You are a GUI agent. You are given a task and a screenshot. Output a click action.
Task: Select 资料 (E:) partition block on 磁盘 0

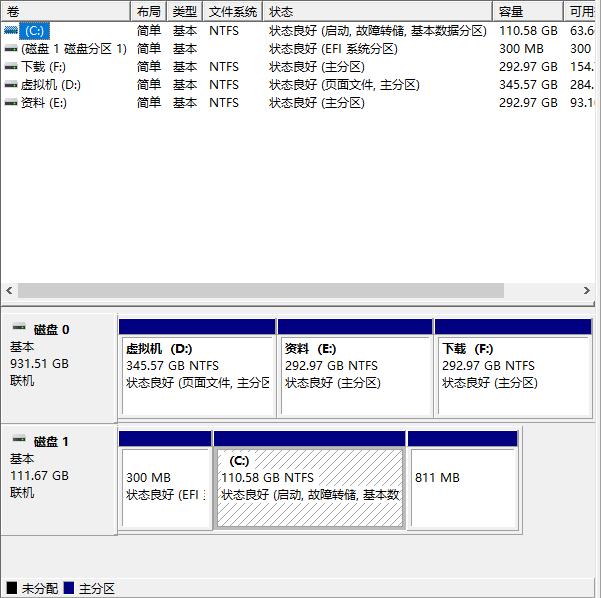(355, 368)
